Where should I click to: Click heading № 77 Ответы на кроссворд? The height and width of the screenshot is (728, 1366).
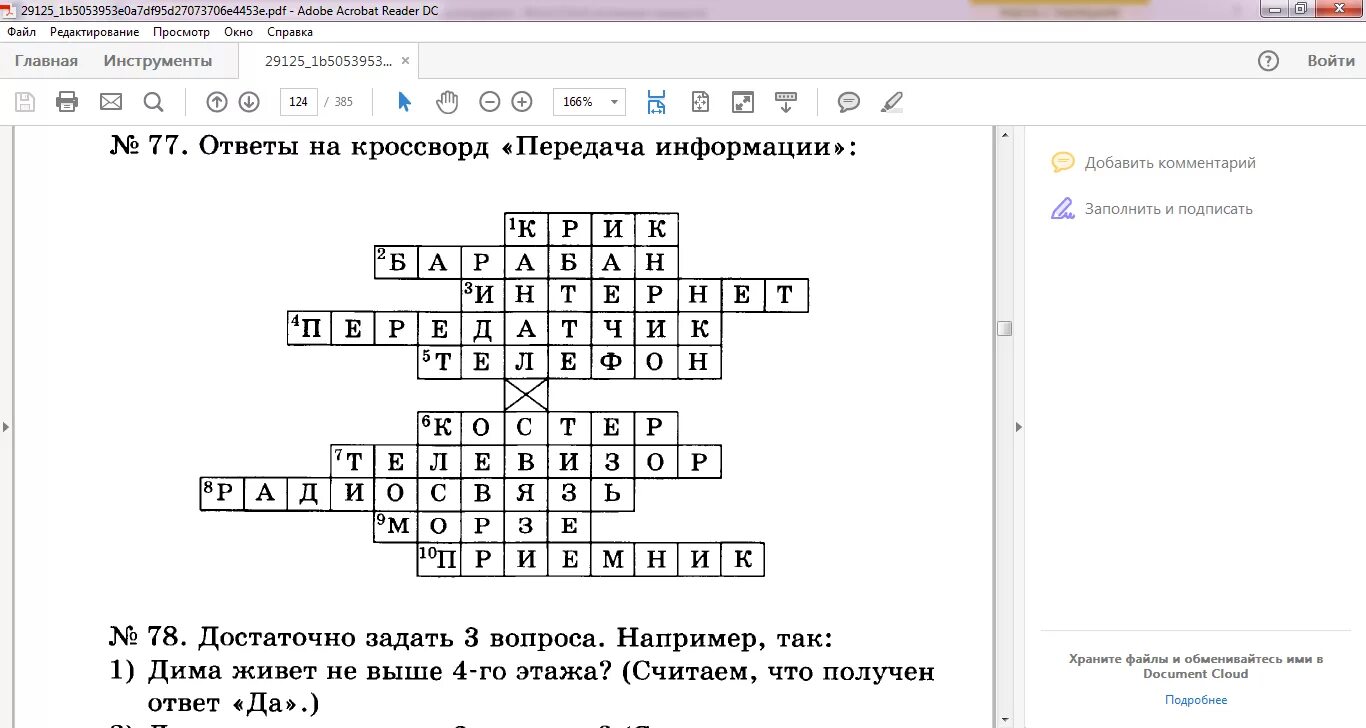pyautogui.click(x=483, y=147)
